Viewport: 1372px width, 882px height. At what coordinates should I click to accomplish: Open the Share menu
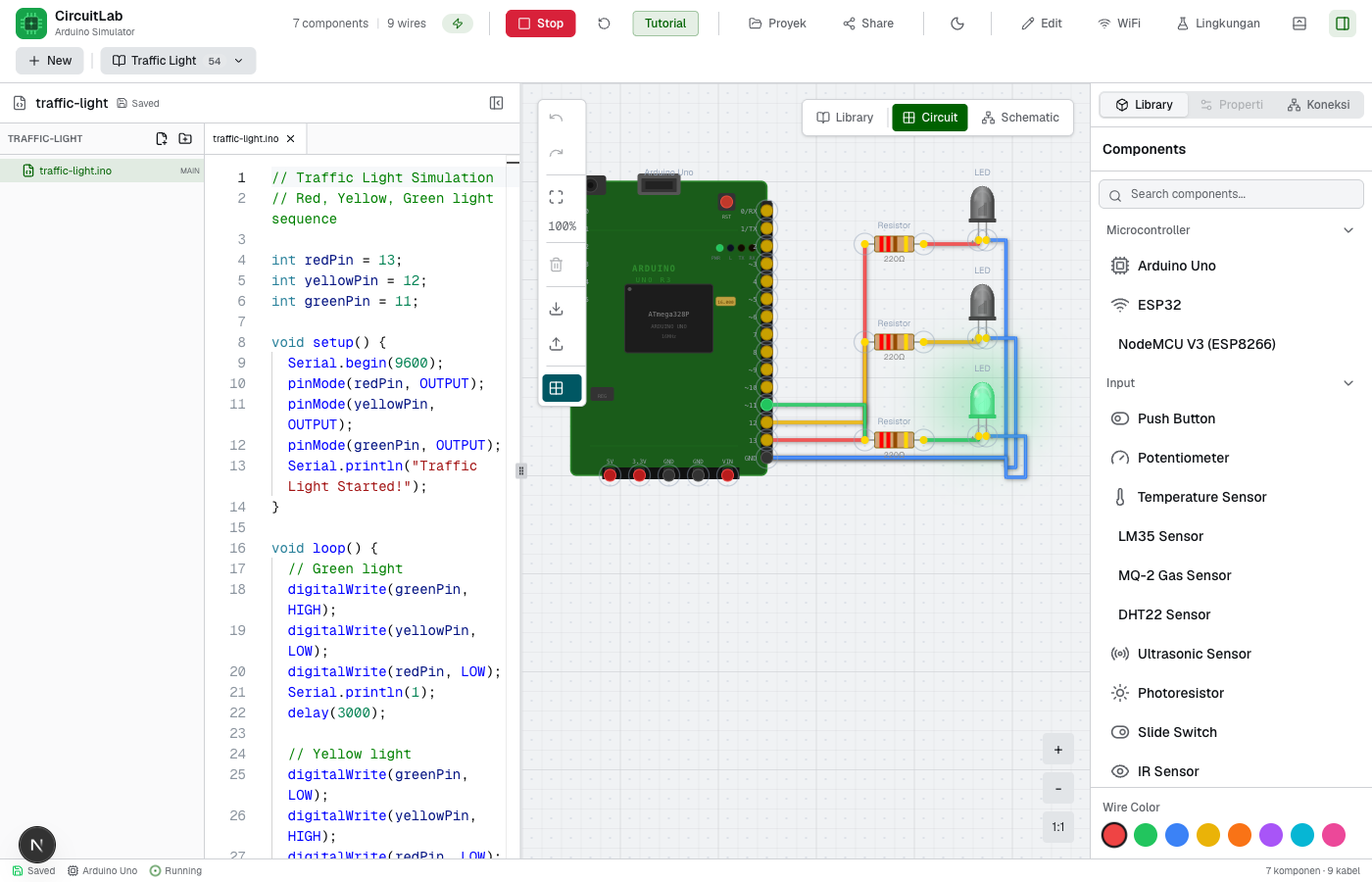click(x=868, y=24)
